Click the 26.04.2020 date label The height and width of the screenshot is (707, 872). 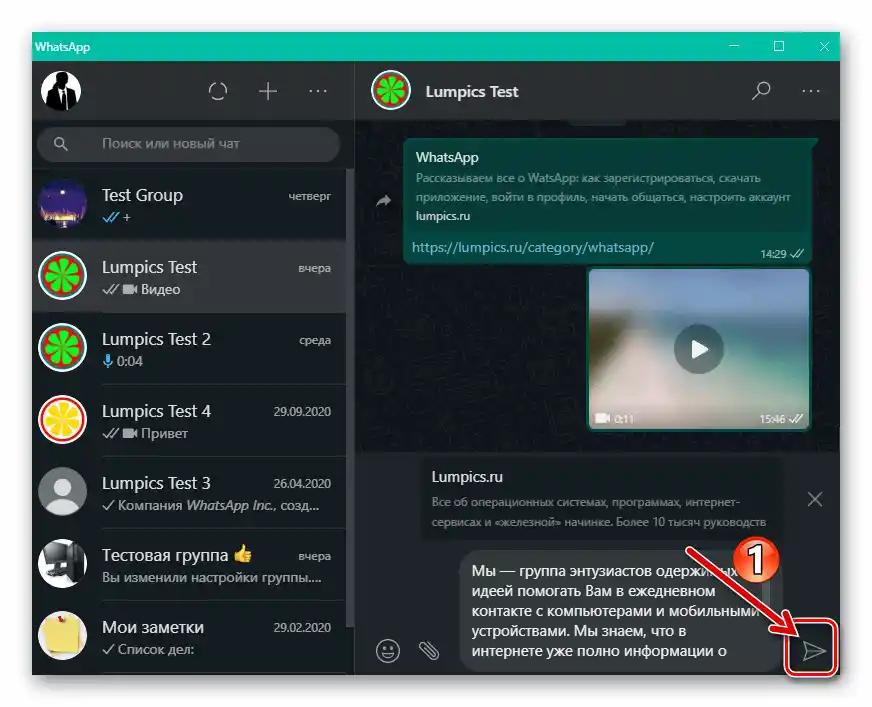[302, 483]
